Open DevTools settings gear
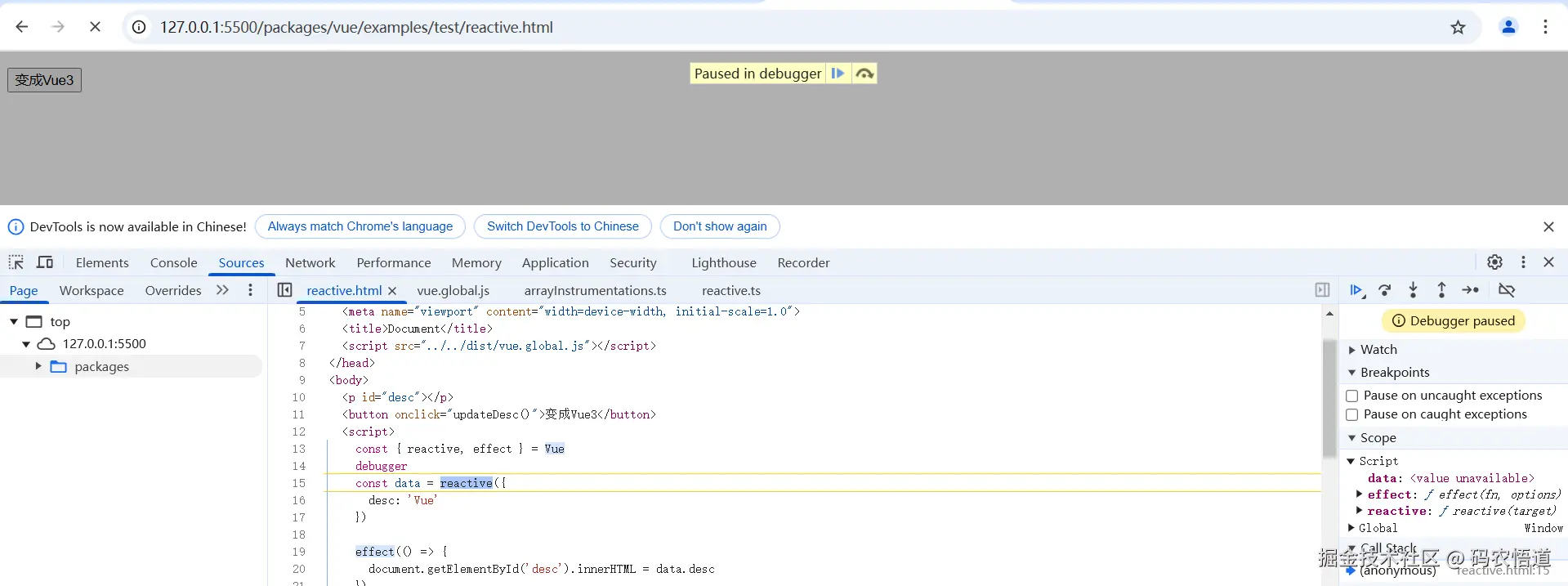Viewport: 1568px width, 586px height. [1494, 262]
